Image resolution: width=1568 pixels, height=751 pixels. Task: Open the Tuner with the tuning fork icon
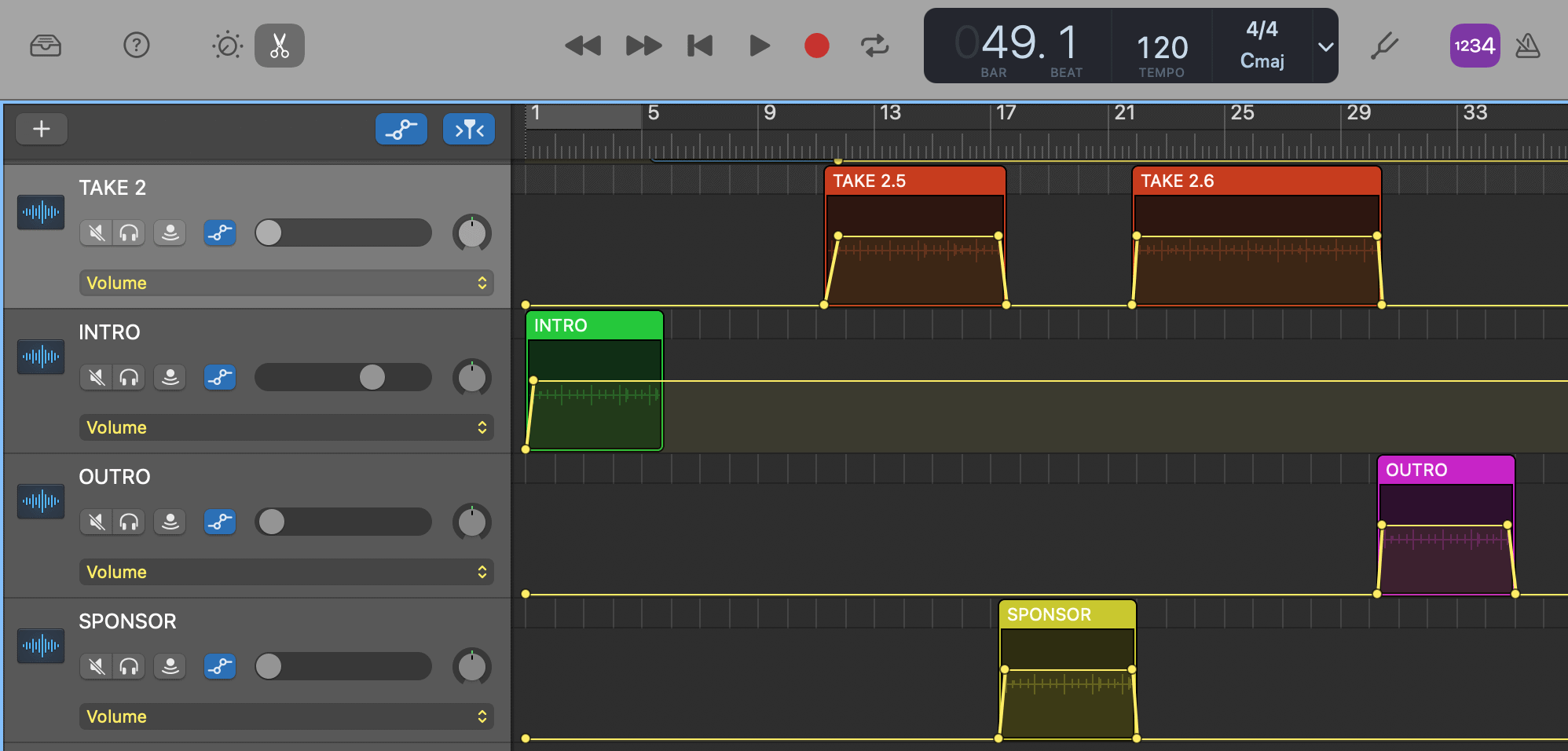click(x=1385, y=46)
